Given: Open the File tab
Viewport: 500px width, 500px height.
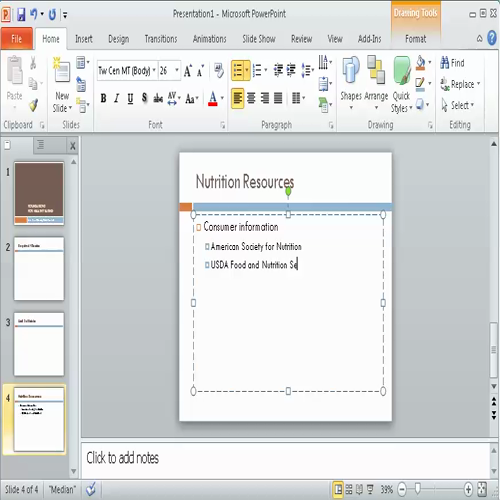Looking at the screenshot, I should [x=17, y=39].
